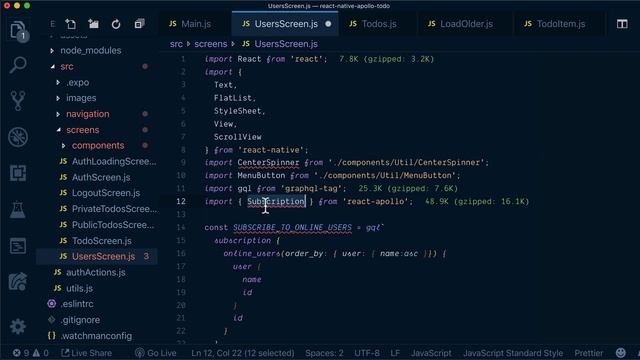Collapse the src folder

67,67
